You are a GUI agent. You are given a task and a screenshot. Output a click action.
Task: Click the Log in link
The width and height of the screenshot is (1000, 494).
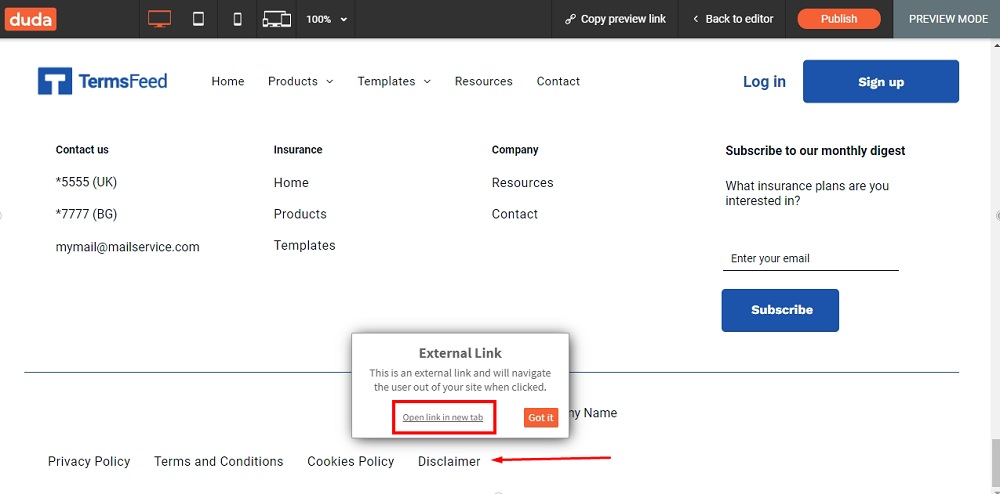764,82
